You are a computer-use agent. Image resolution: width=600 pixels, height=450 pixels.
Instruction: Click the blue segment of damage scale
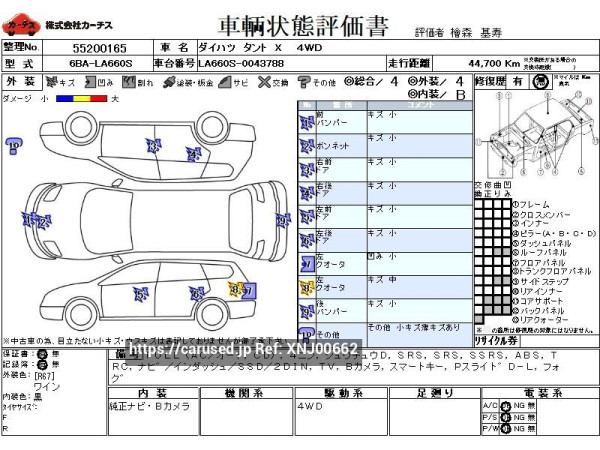coord(64,99)
